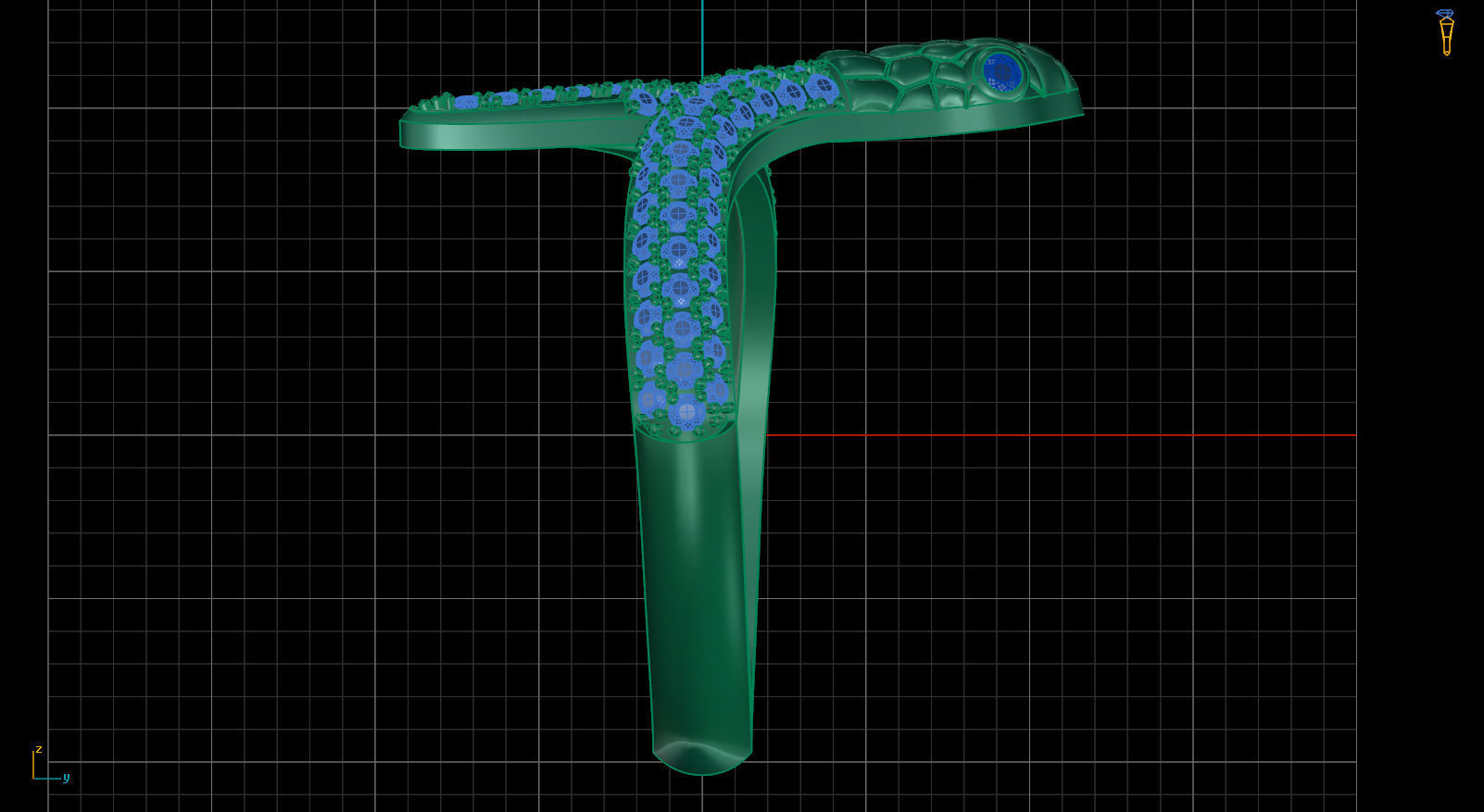Select the lowest blue pave stone on the shank

point(686,410)
